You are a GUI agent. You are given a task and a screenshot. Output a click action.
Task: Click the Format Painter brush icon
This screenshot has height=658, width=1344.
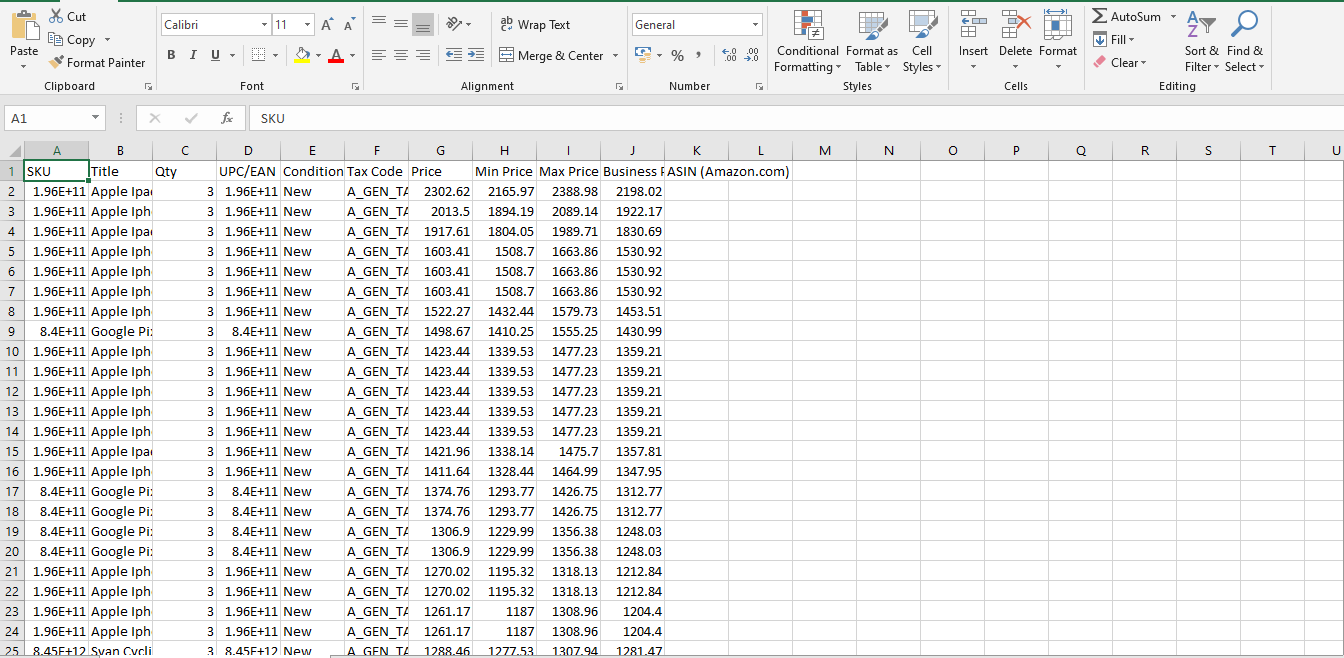[57, 62]
